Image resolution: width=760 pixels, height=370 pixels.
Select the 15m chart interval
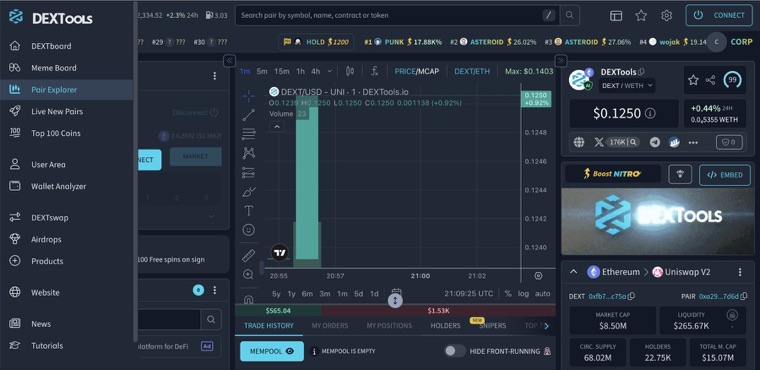click(x=282, y=71)
